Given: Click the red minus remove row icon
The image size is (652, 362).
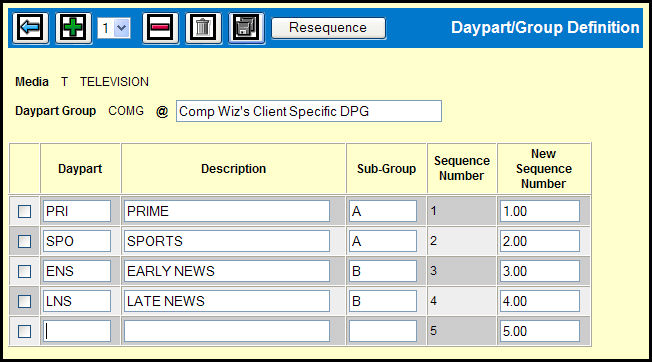Looking at the screenshot, I should (x=160, y=28).
